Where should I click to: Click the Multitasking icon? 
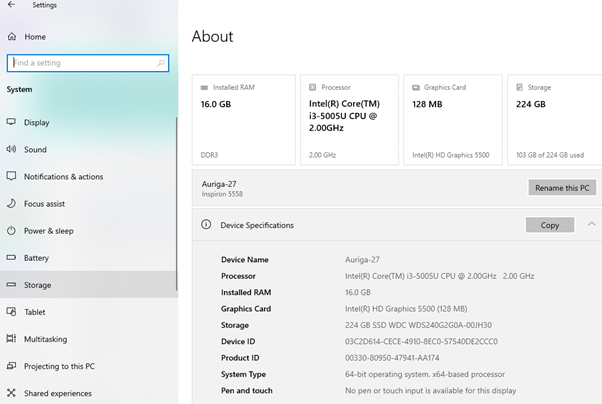tap(11, 338)
